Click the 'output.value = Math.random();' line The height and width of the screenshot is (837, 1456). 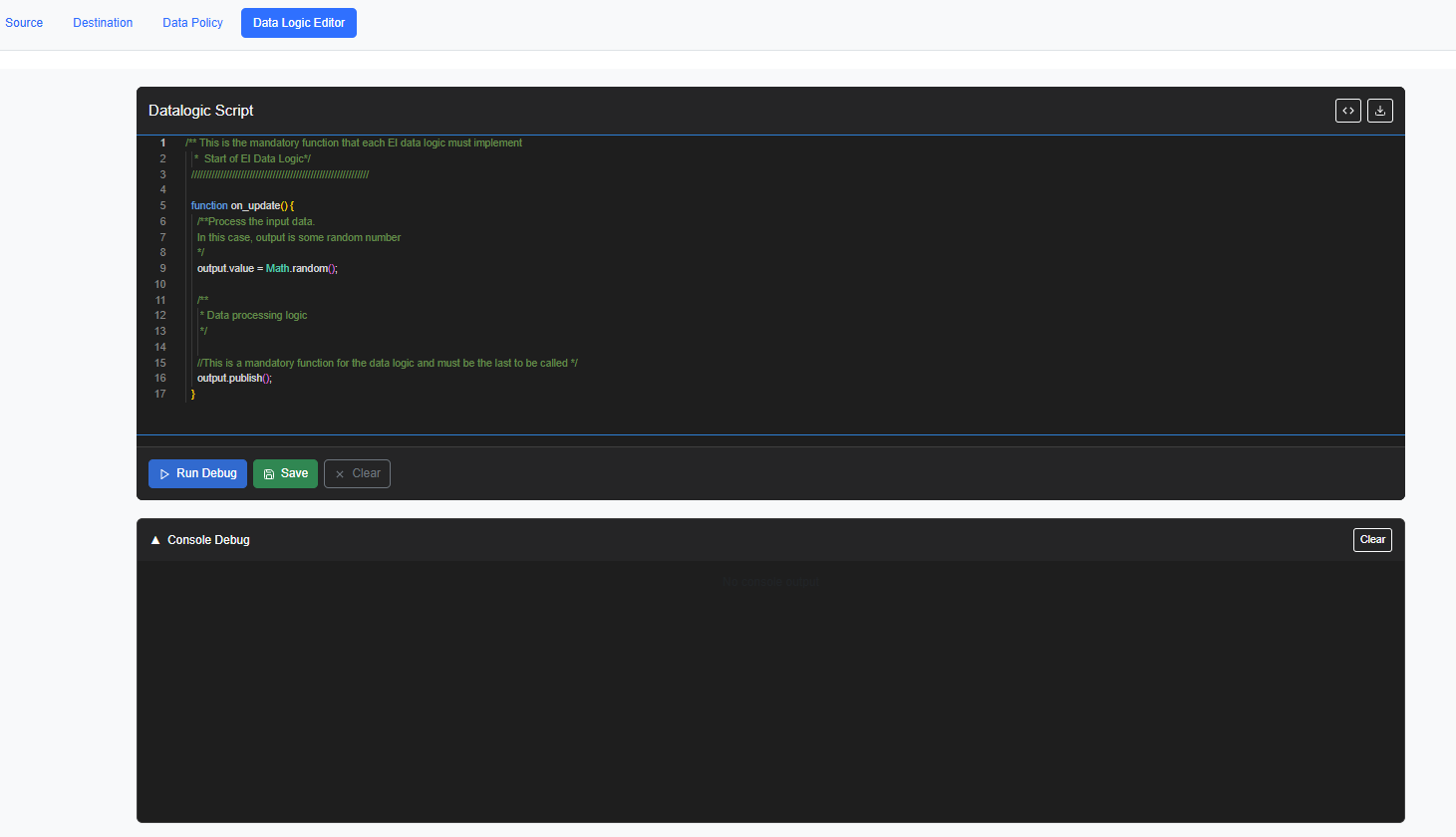tap(267, 269)
